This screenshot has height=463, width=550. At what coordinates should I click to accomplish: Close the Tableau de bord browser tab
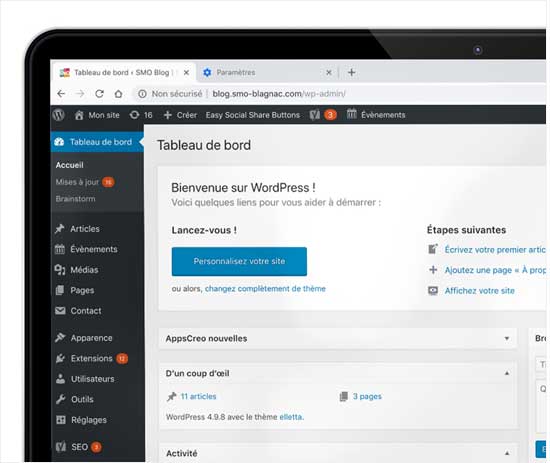(x=186, y=73)
